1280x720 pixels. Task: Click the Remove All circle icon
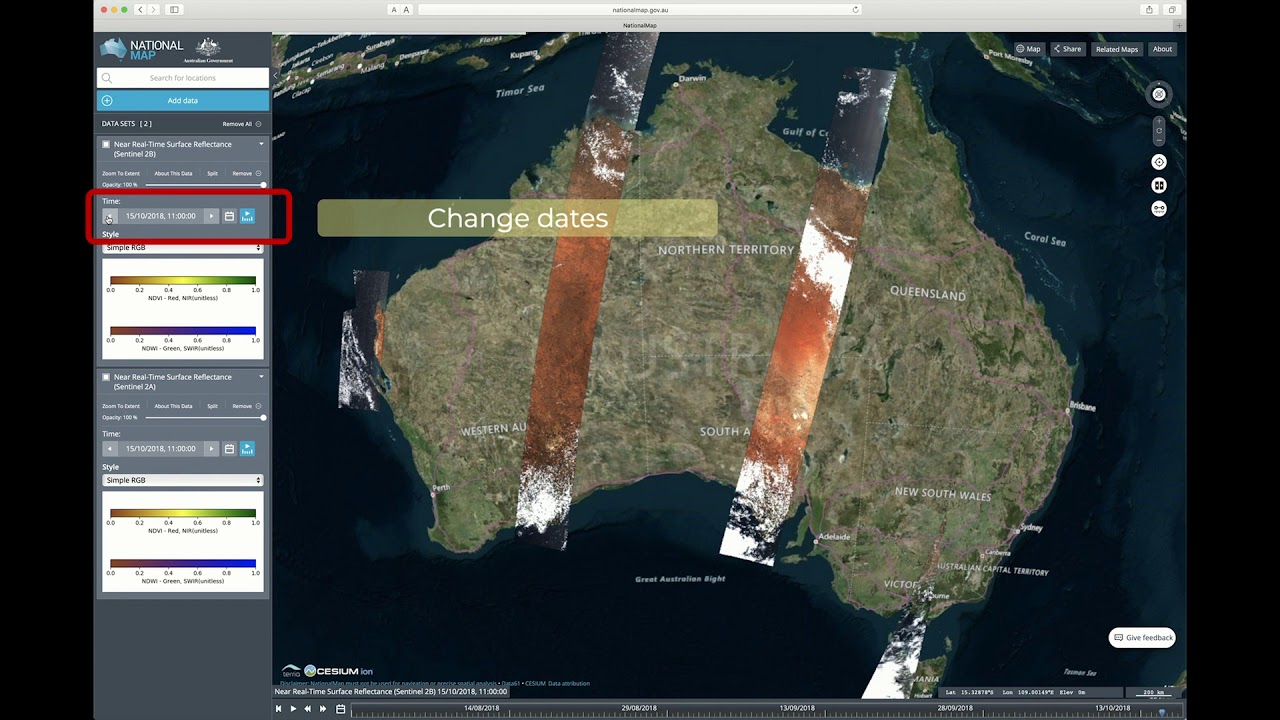click(258, 124)
